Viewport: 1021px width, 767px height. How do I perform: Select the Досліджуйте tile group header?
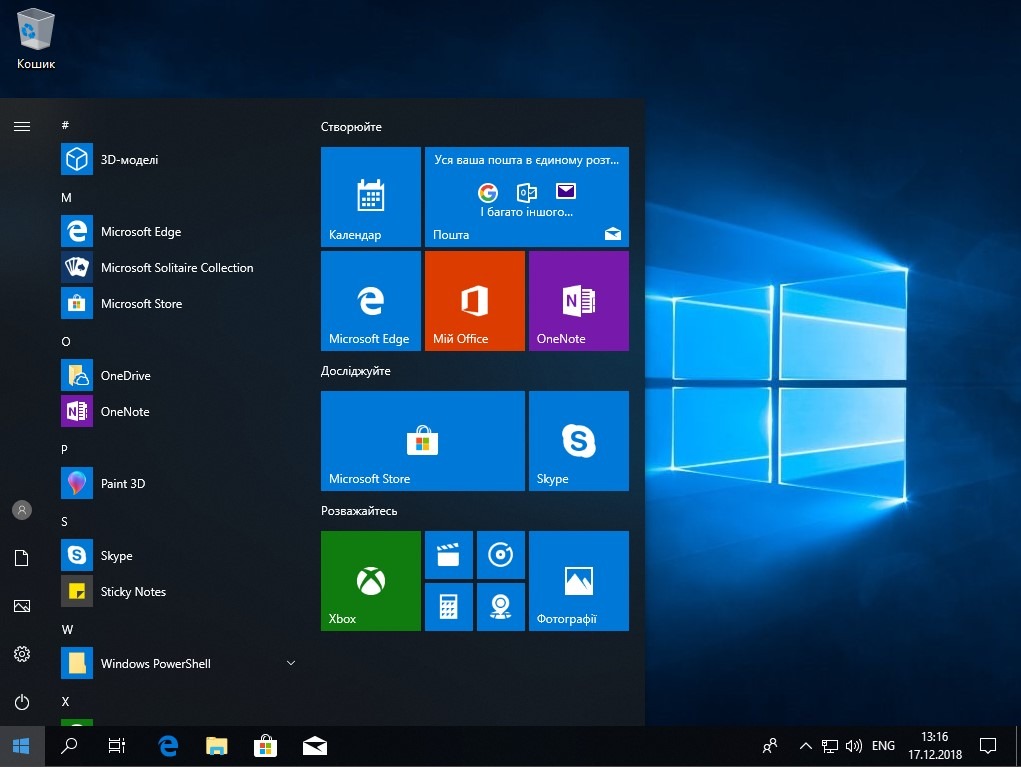pyautogui.click(x=356, y=371)
